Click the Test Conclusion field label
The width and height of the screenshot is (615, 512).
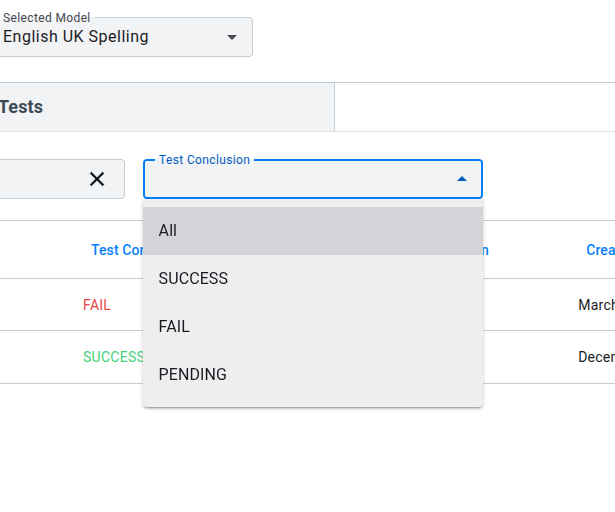coord(204,160)
